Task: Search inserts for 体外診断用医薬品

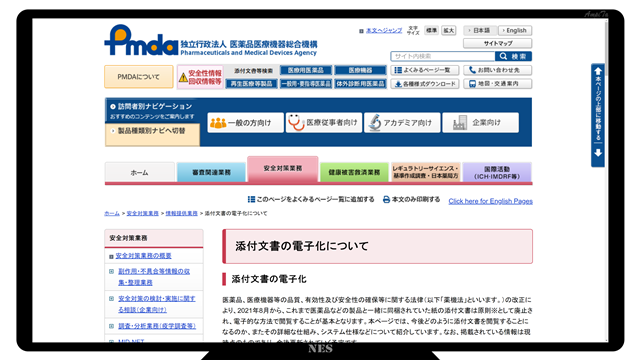Action: (360, 84)
